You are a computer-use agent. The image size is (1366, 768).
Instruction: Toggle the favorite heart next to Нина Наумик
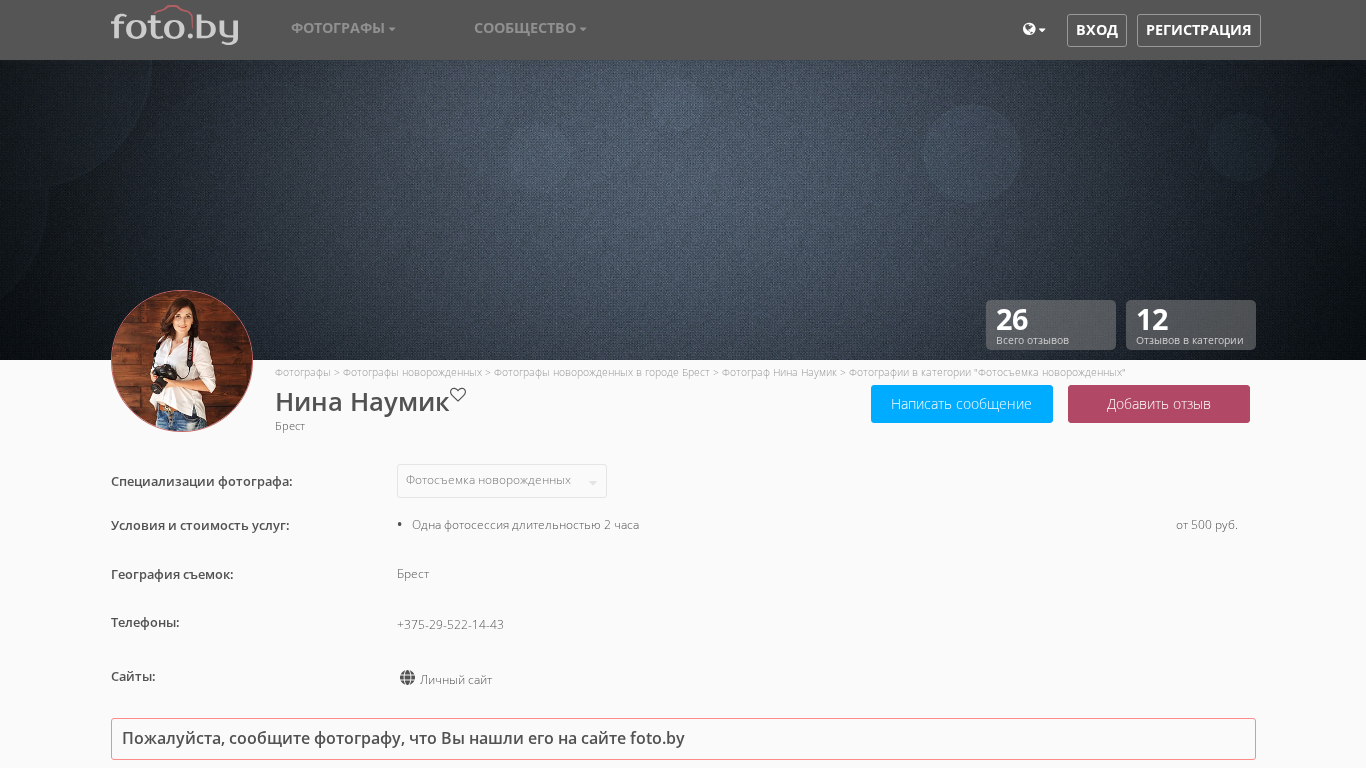tap(458, 395)
